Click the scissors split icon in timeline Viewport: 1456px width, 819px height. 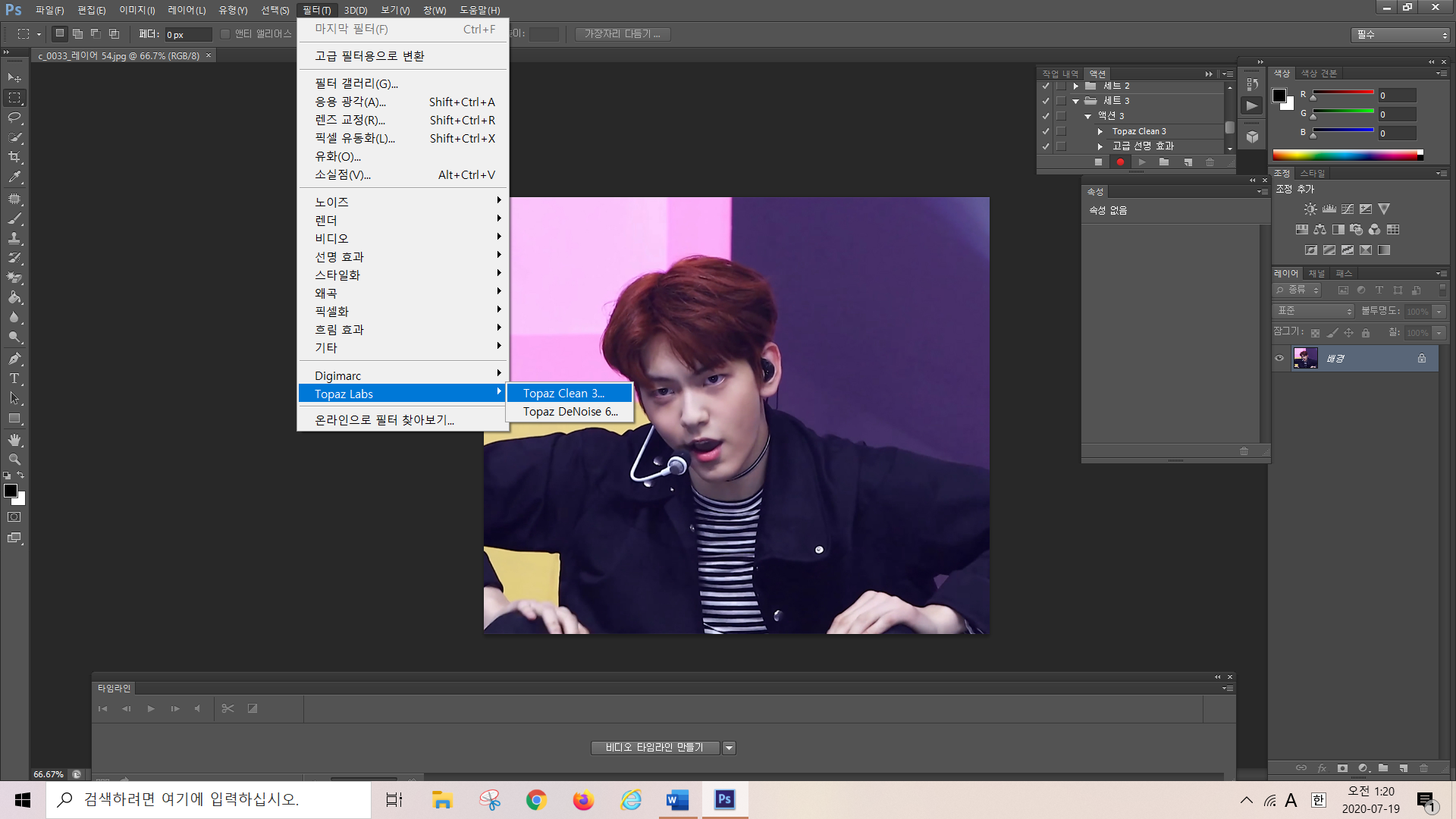tap(227, 708)
